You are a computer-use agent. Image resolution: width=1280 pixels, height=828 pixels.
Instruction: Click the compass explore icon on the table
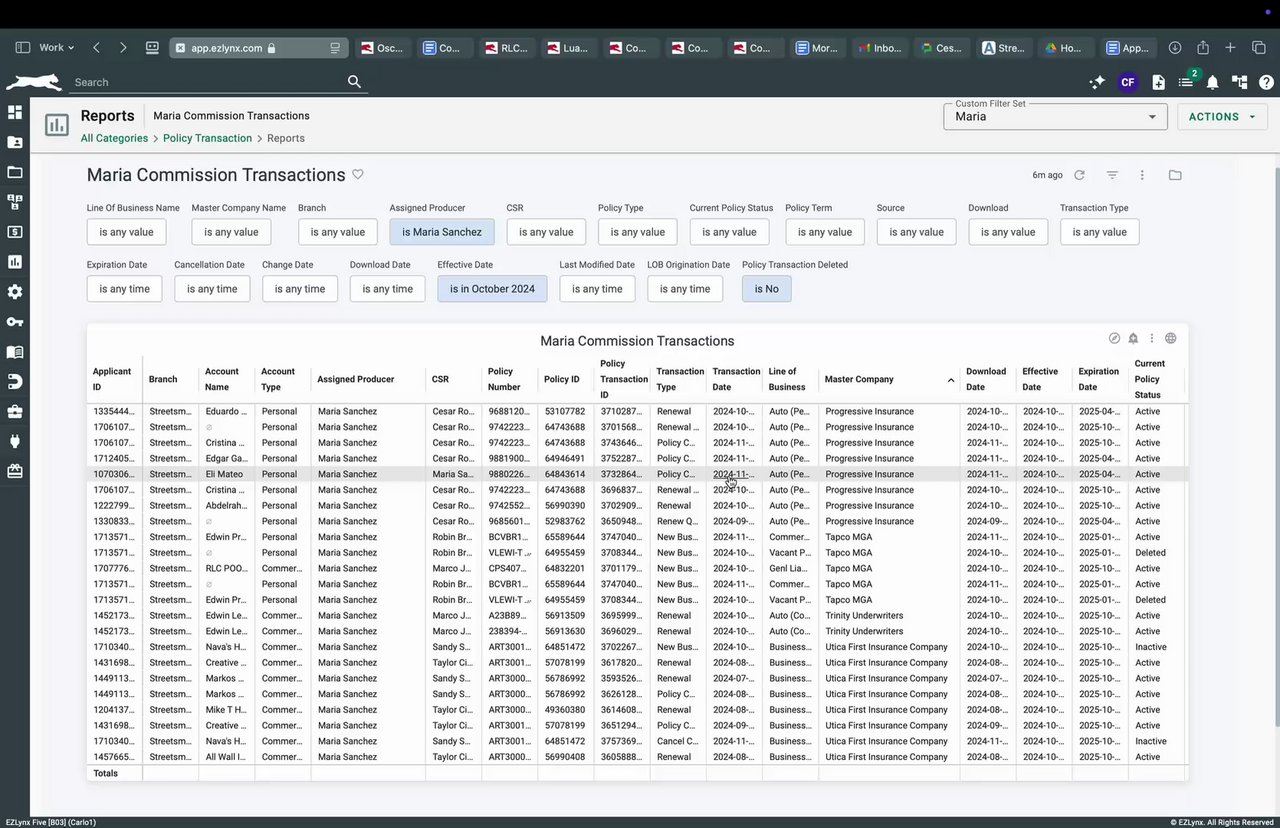1115,338
